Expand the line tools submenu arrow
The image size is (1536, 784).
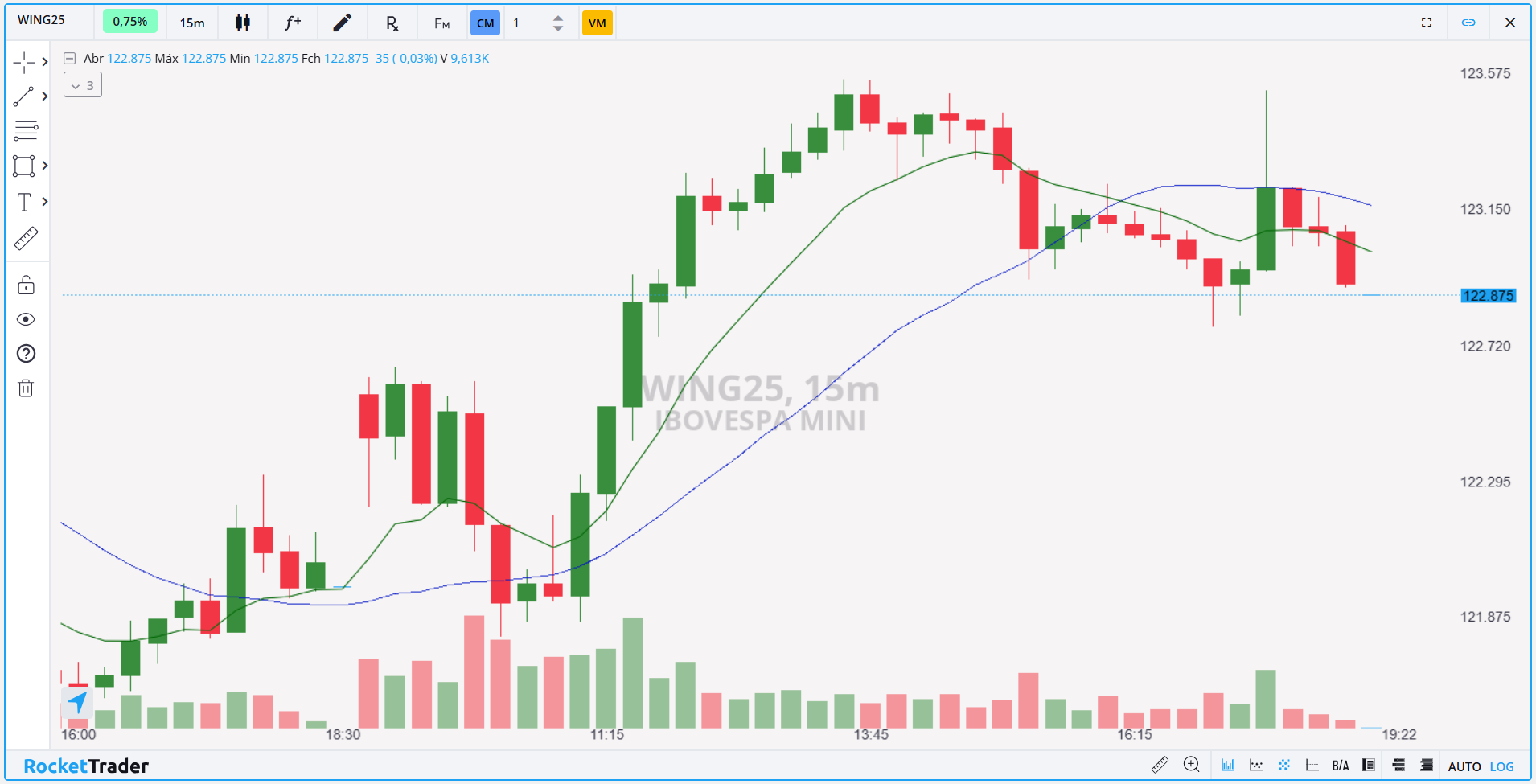(x=45, y=96)
